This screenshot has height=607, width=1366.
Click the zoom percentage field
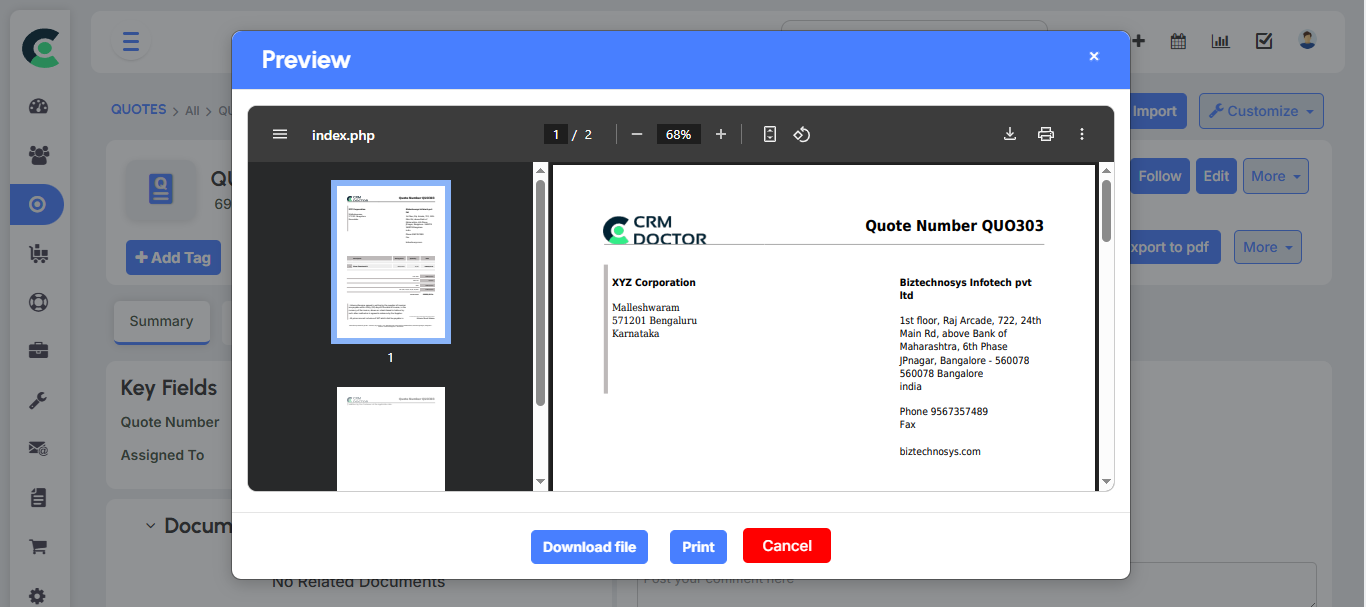click(678, 134)
